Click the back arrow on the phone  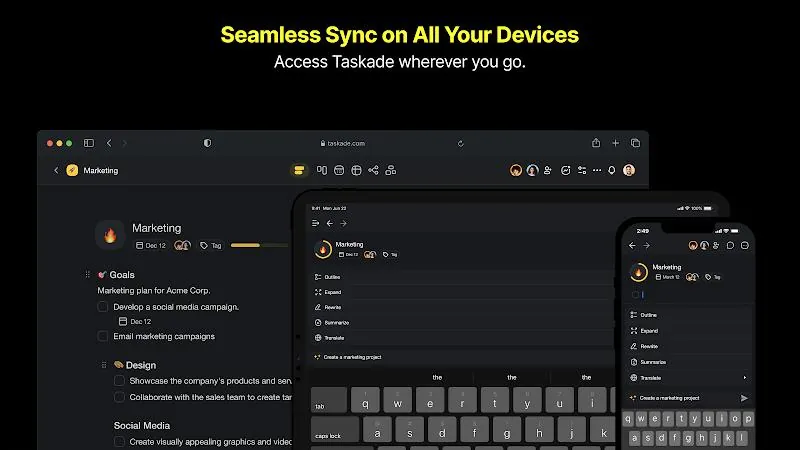(632, 245)
